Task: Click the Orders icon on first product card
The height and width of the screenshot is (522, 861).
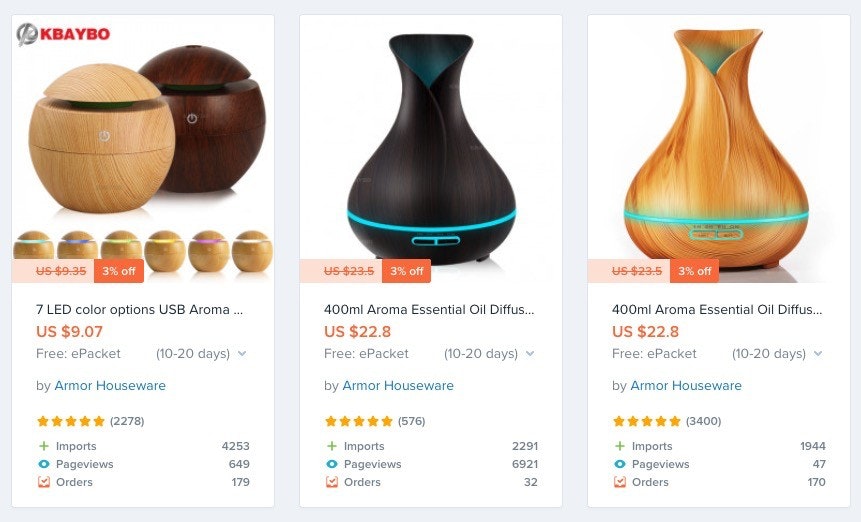Action: [44, 482]
